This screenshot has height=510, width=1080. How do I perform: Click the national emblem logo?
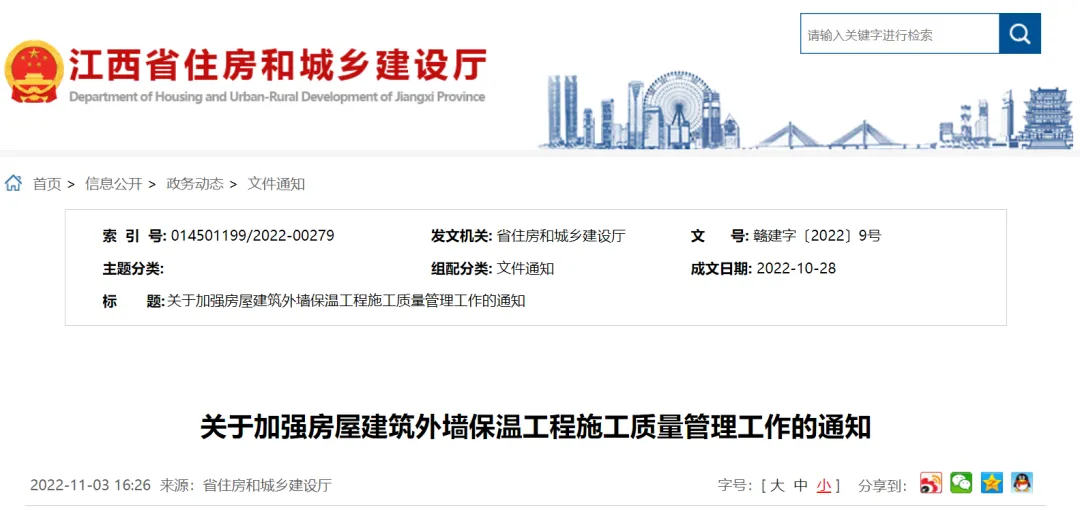click(x=34, y=72)
